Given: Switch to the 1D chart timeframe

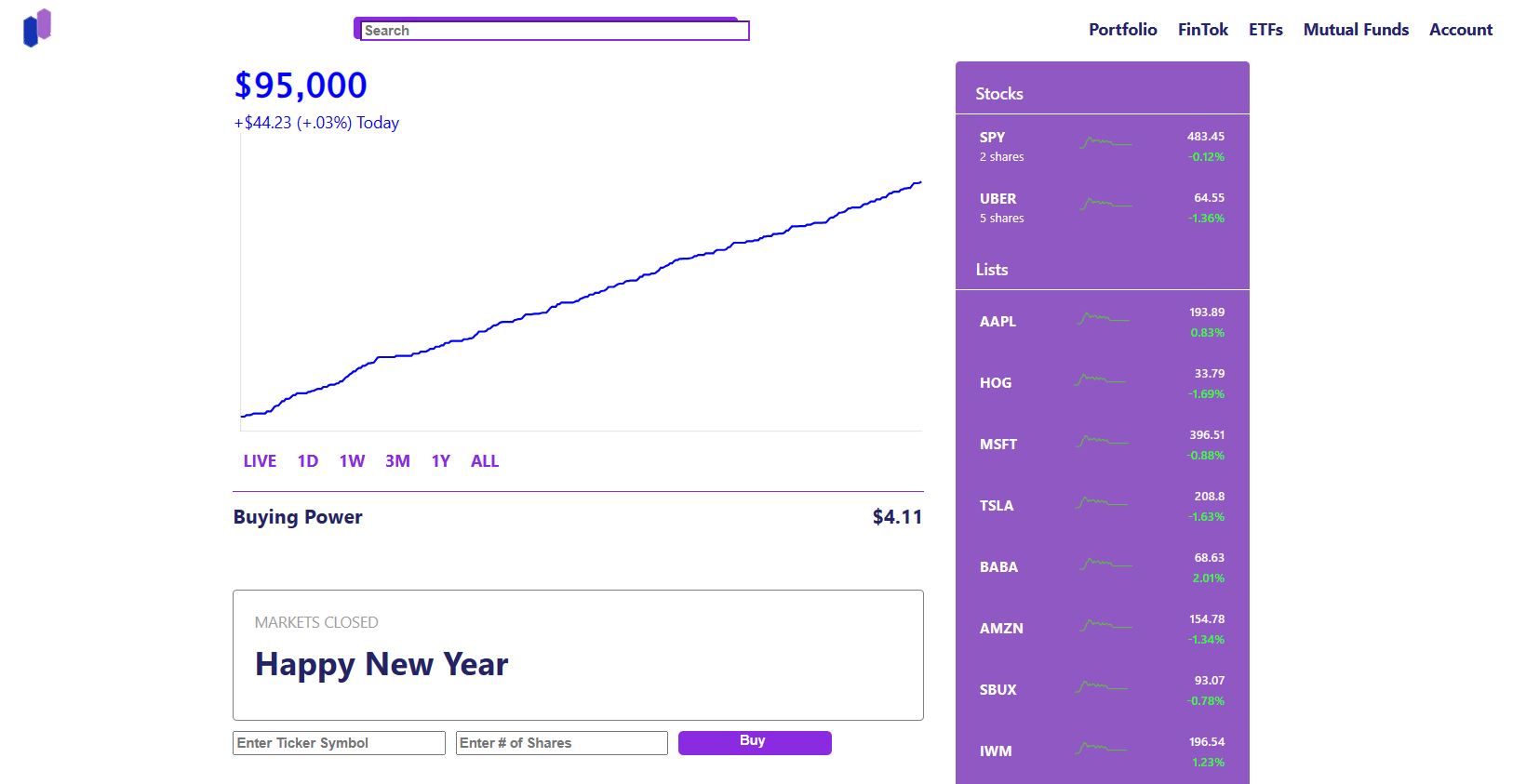Looking at the screenshot, I should click(306, 460).
